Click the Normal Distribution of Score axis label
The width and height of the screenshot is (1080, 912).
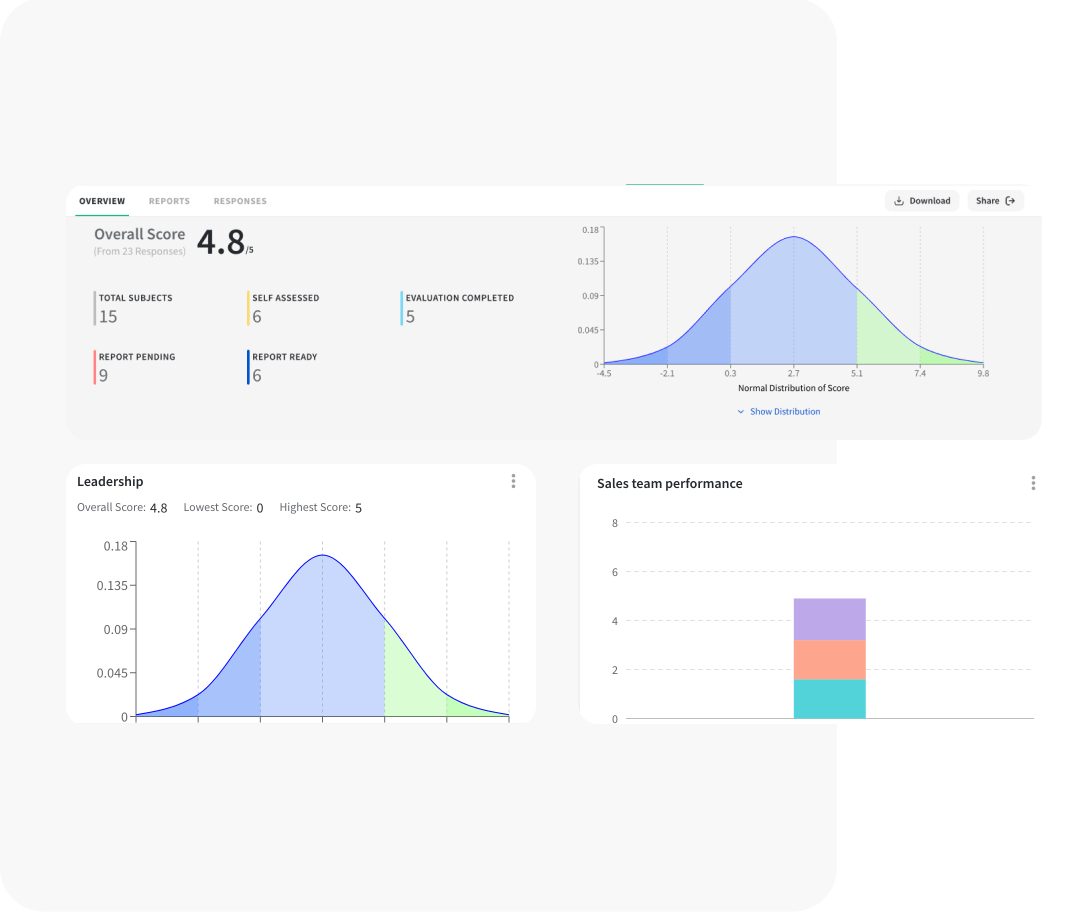pos(793,388)
